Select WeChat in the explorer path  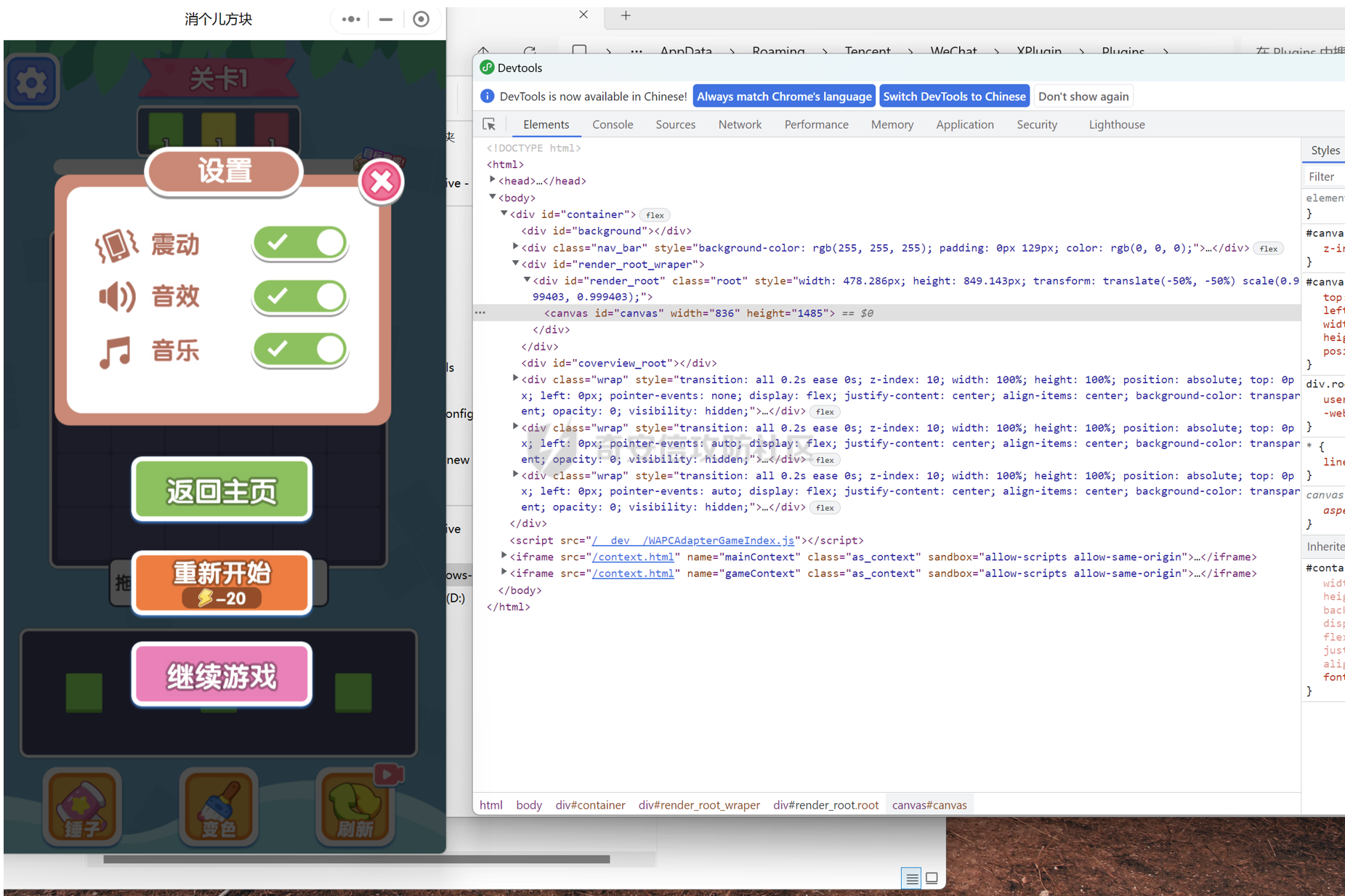click(x=953, y=51)
